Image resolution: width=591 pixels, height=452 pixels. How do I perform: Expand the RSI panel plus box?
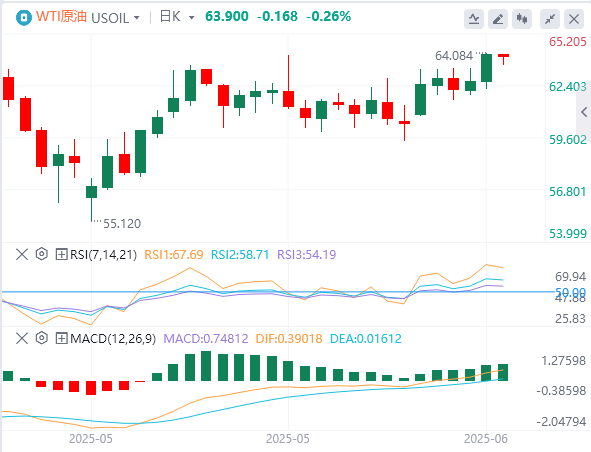point(61,254)
